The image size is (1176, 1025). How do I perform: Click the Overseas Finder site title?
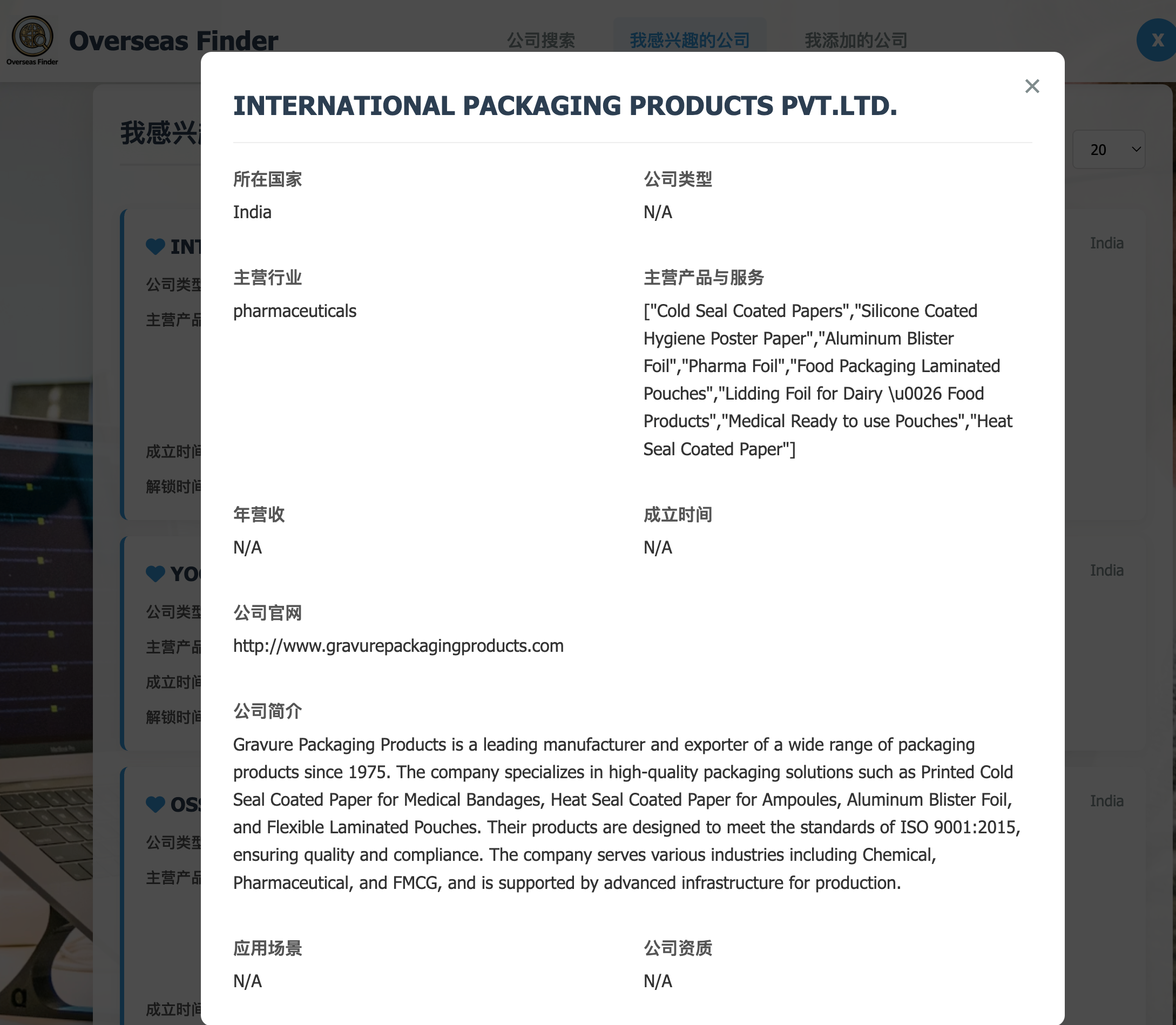tap(173, 41)
